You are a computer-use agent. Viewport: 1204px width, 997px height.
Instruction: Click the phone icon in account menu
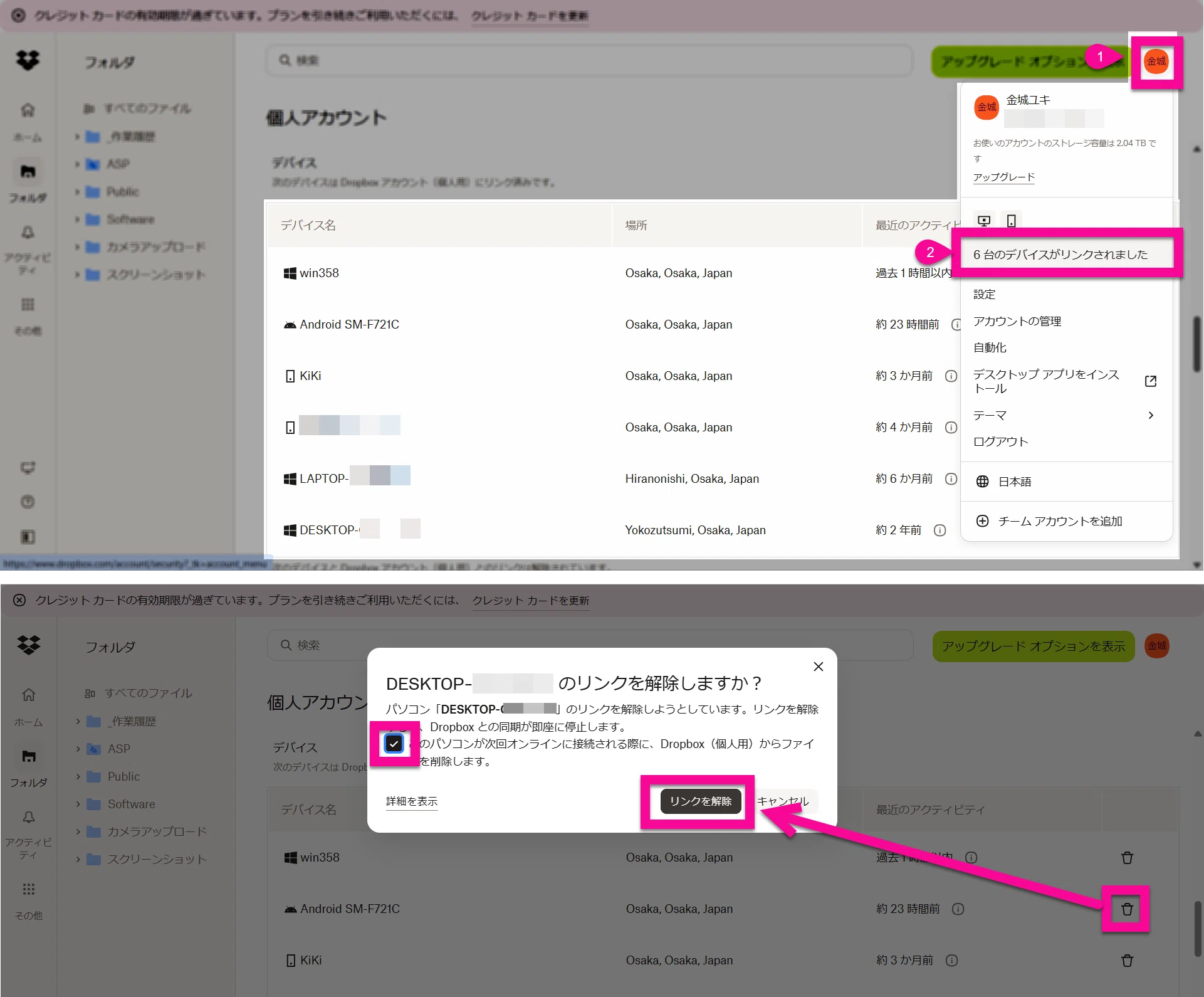click(x=1011, y=221)
